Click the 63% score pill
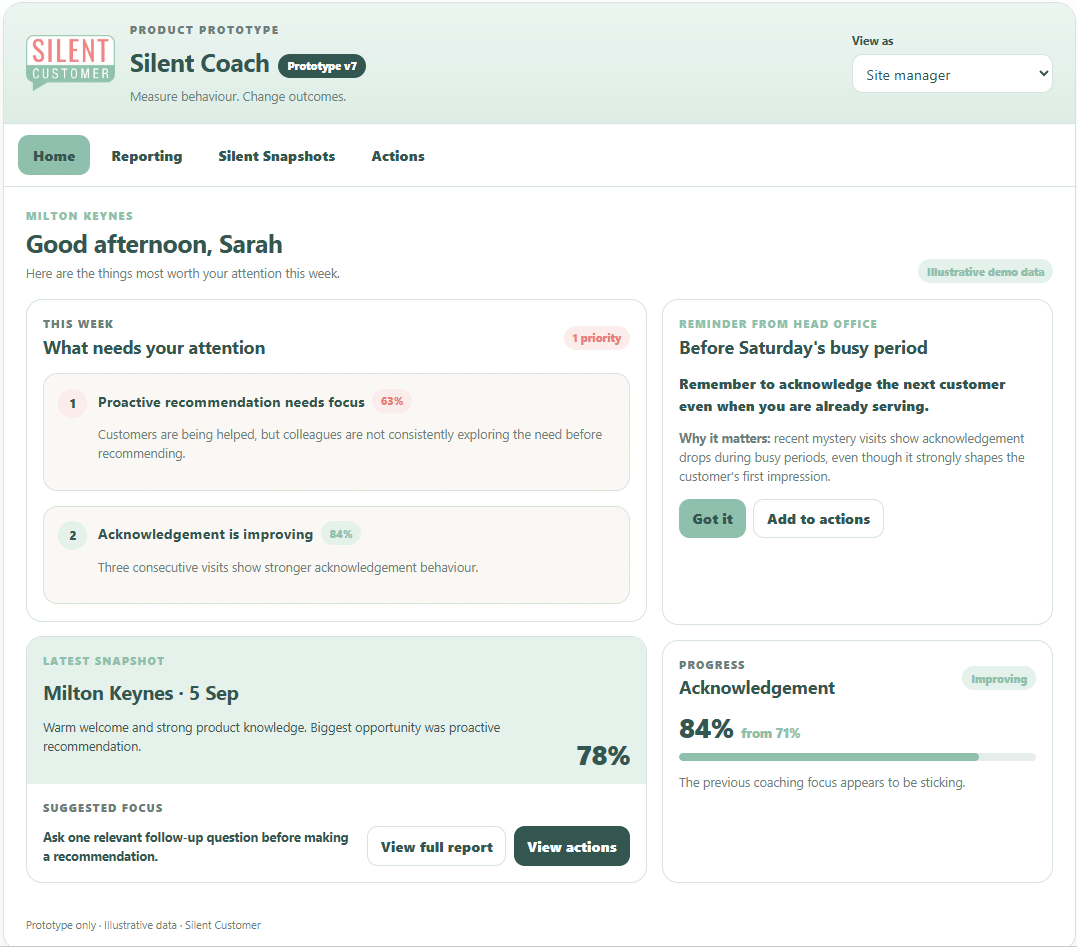The image size is (1077, 947). [x=392, y=401]
